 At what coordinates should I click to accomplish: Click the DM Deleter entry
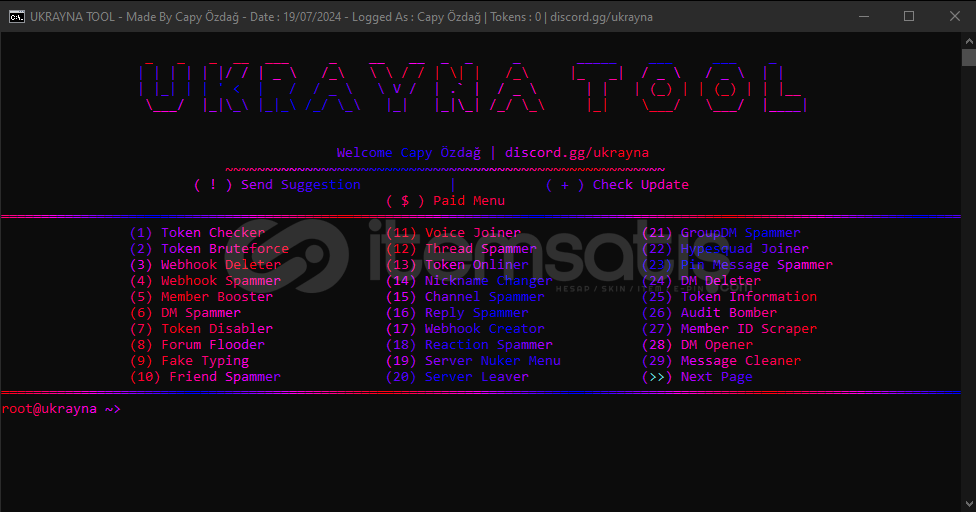click(x=701, y=281)
